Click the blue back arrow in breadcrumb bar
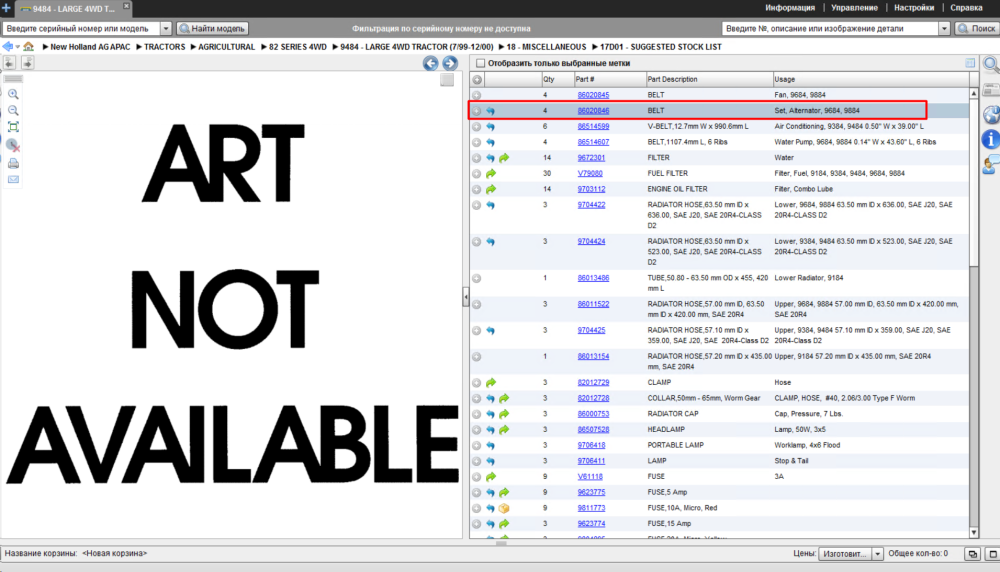 tap(8, 47)
